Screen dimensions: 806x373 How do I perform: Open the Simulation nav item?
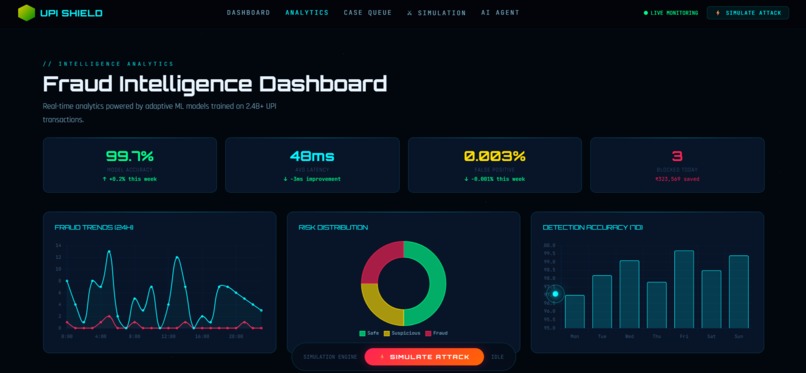[436, 13]
